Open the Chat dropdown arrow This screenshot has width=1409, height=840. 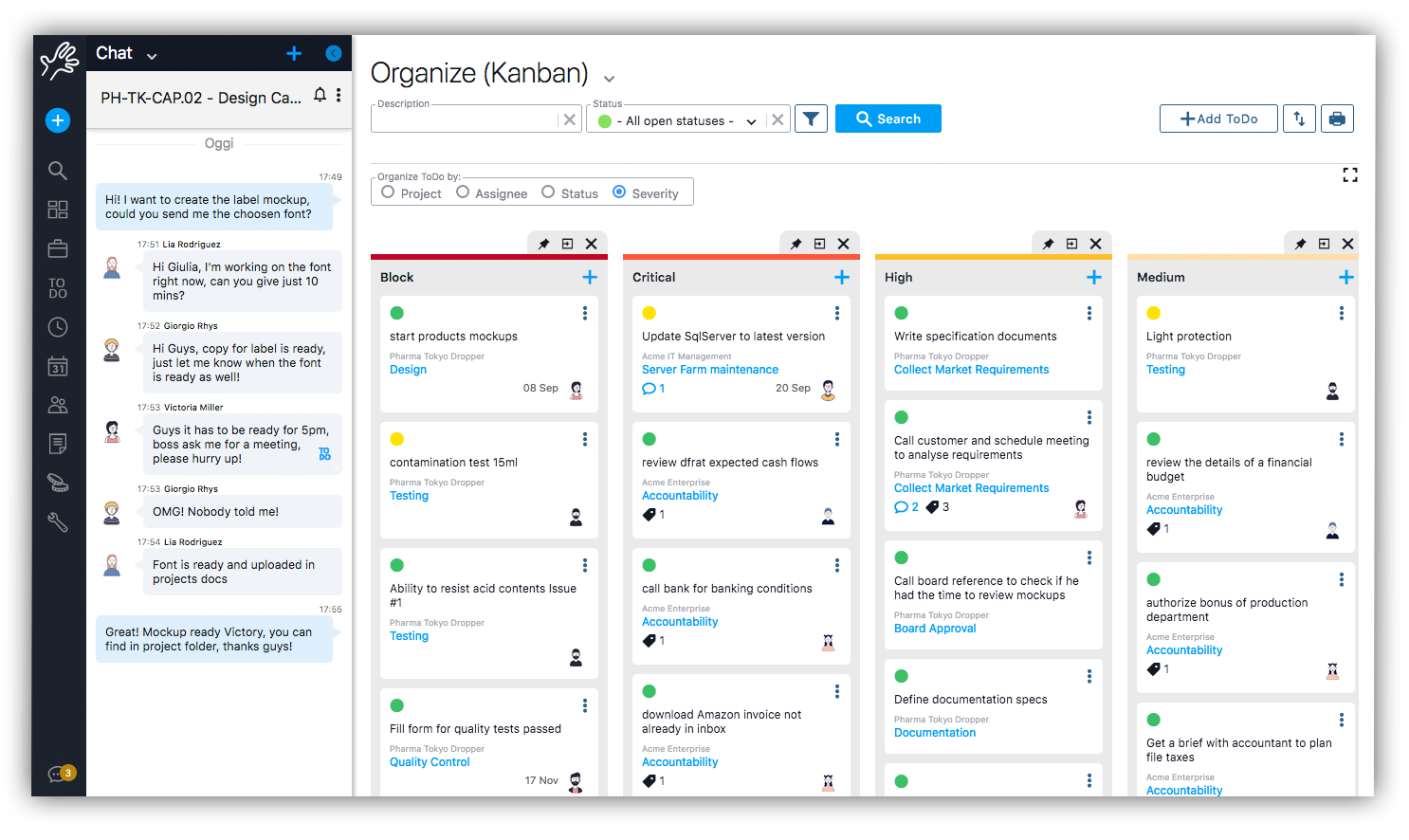click(x=152, y=56)
